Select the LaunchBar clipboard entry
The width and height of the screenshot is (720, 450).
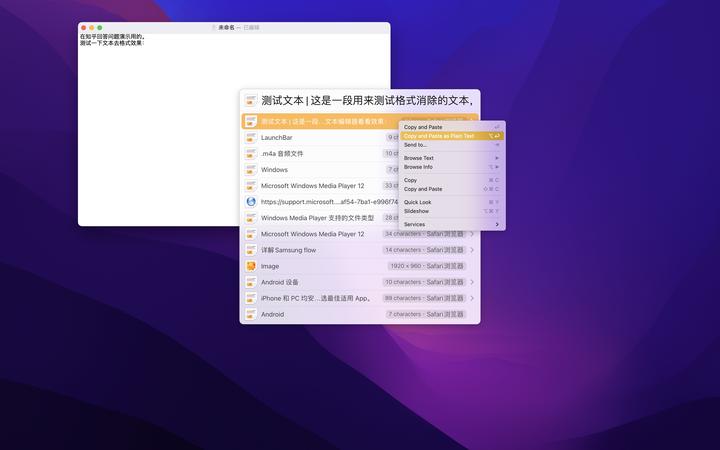point(320,137)
